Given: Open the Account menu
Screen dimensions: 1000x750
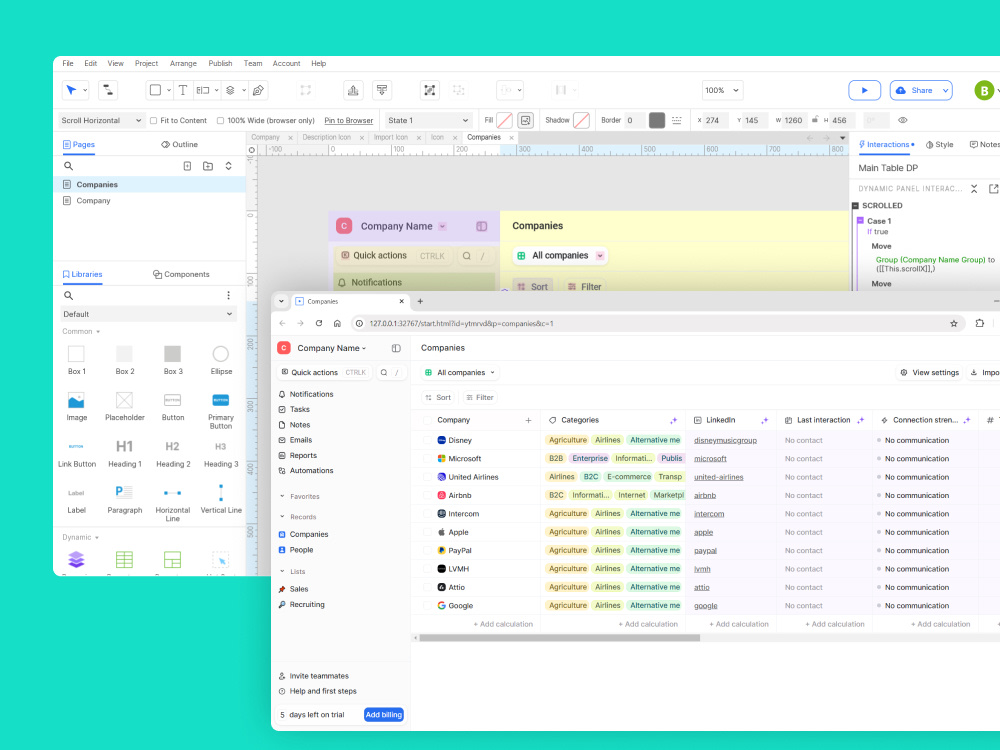Looking at the screenshot, I should tap(286, 63).
